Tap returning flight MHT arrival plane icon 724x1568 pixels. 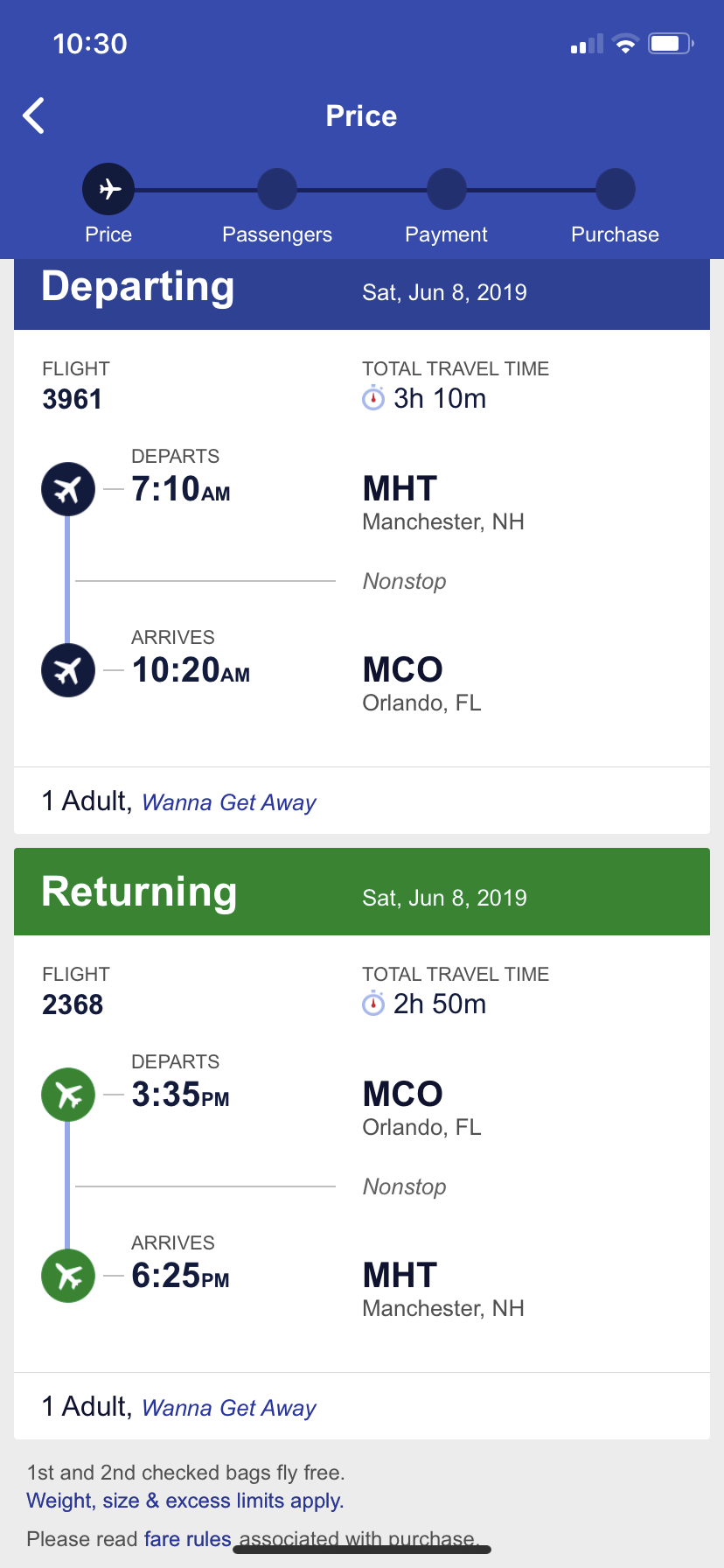(x=68, y=1276)
